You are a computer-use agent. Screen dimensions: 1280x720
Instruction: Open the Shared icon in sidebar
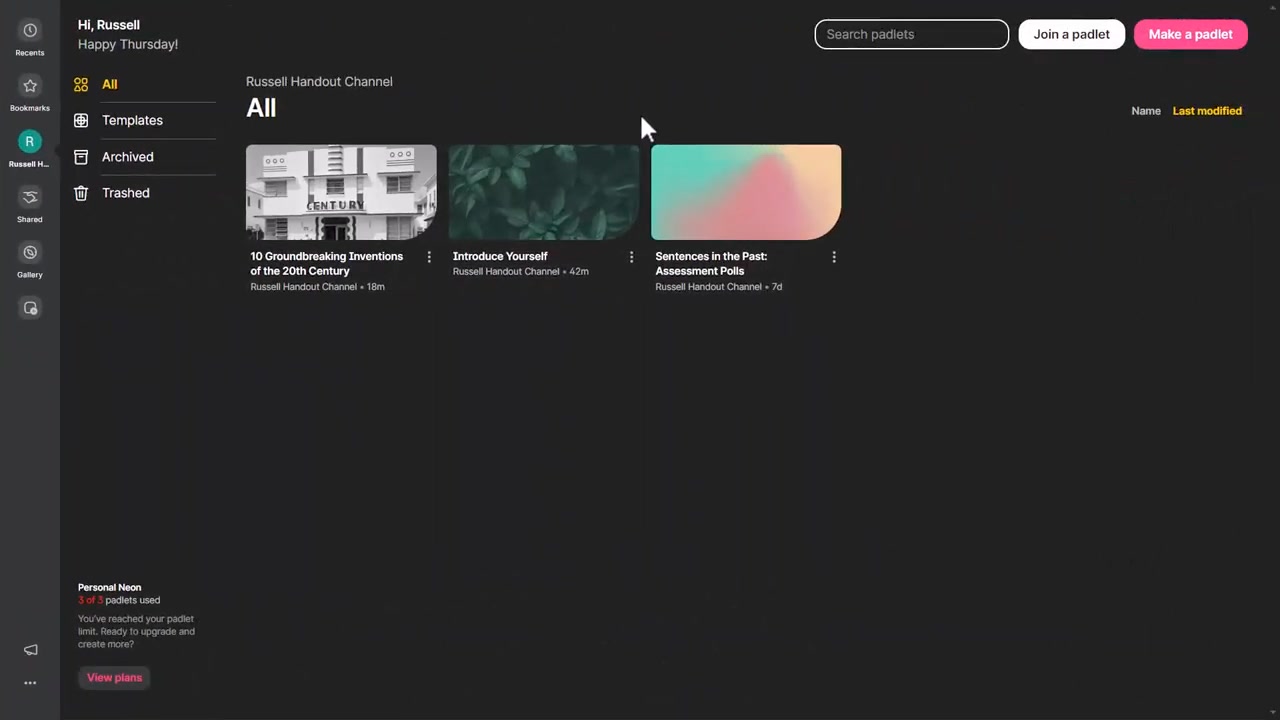(30, 197)
